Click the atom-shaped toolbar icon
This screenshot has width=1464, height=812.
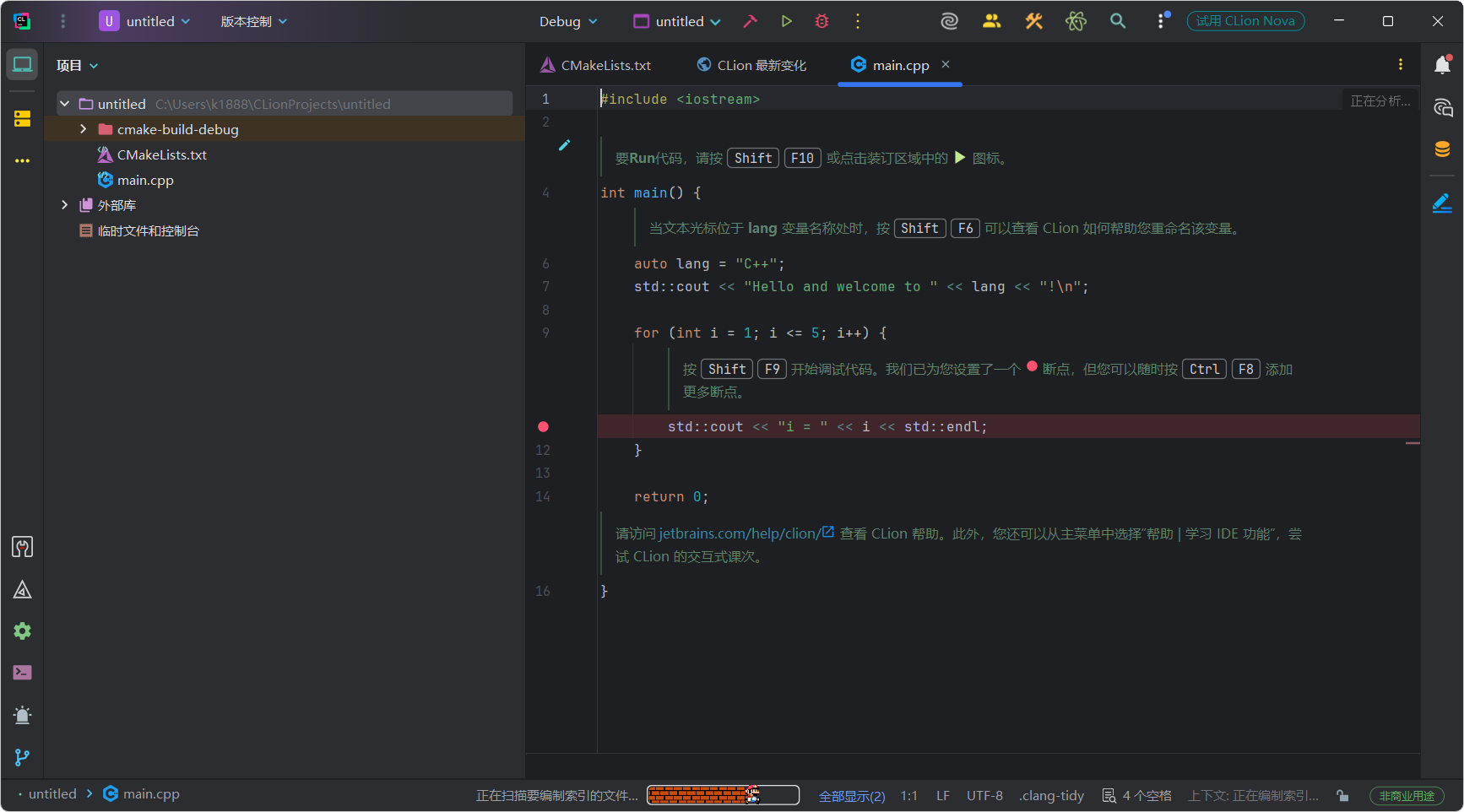point(1076,21)
